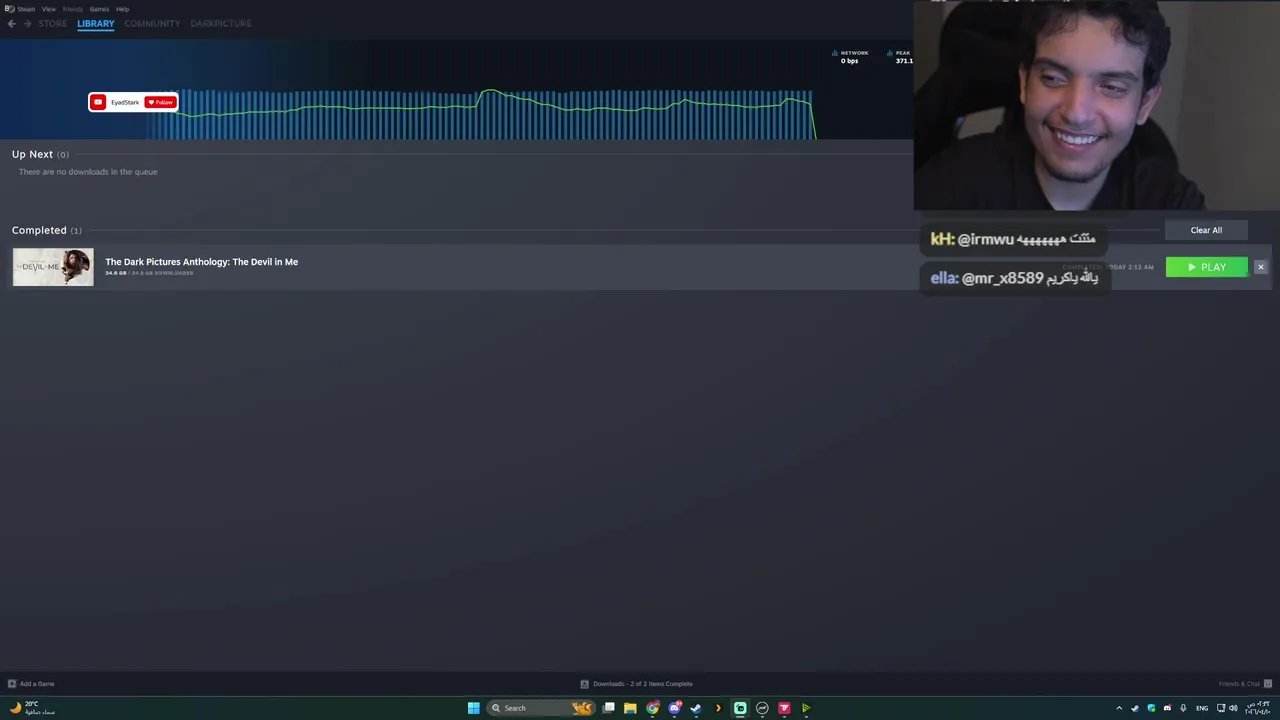Open the Windows Start menu
The width and height of the screenshot is (1280, 720).
pos(474,708)
